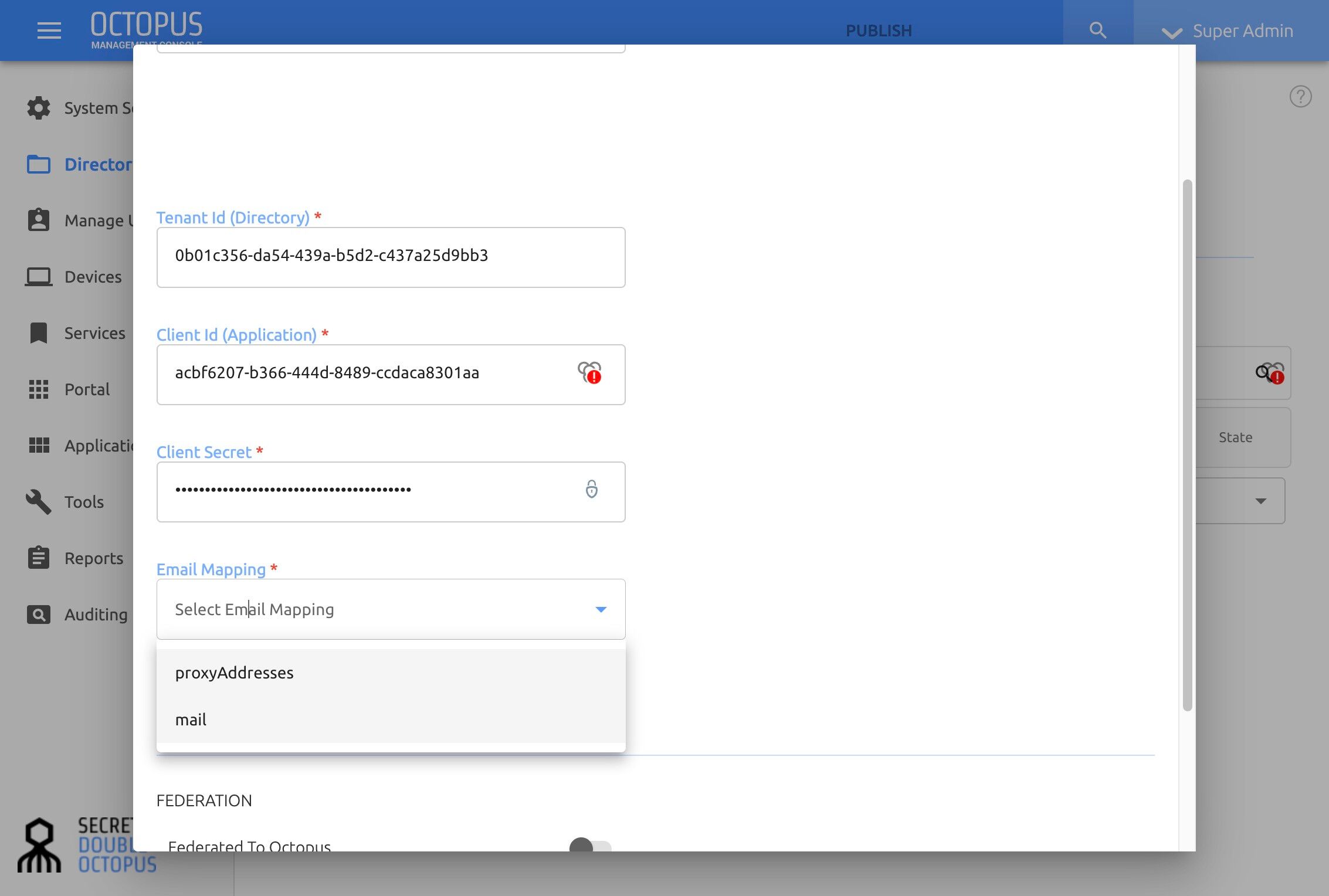Click the Tenant Id (Directory) input field

tap(391, 257)
